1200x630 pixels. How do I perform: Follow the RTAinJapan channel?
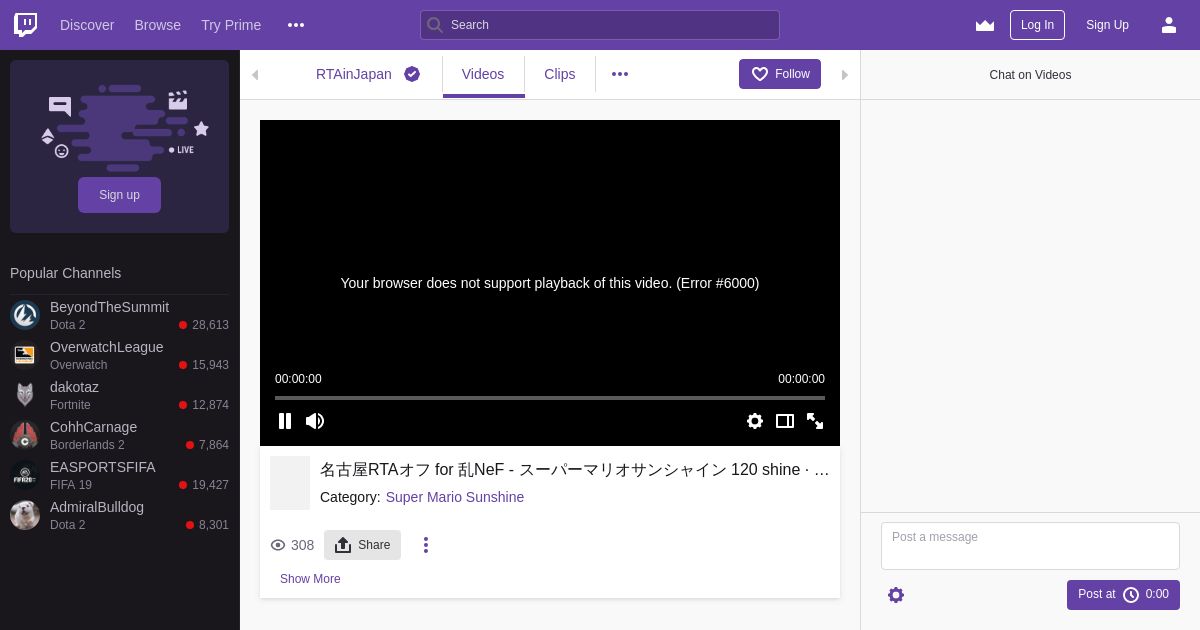[780, 74]
